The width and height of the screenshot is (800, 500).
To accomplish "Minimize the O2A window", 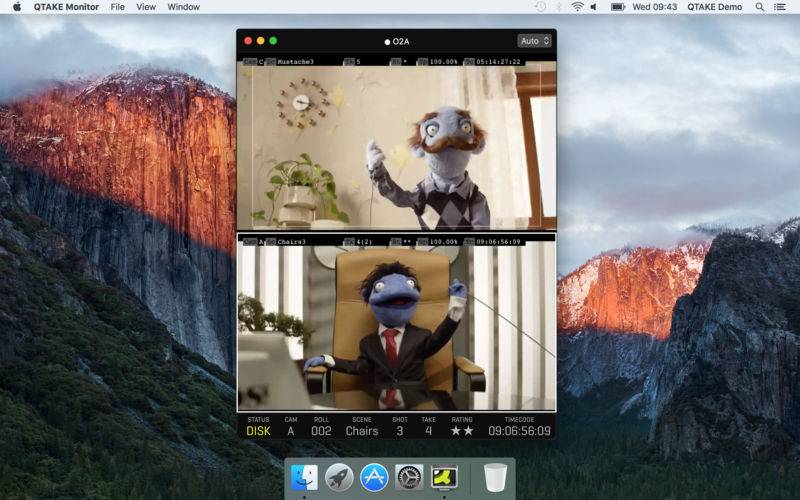I will tap(261, 41).
